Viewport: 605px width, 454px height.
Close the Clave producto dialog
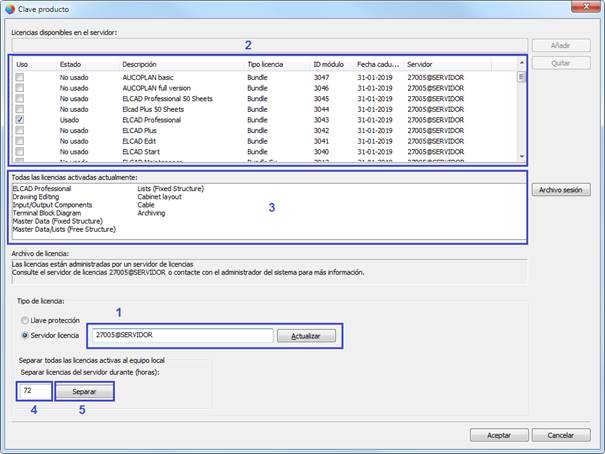(x=585, y=7)
